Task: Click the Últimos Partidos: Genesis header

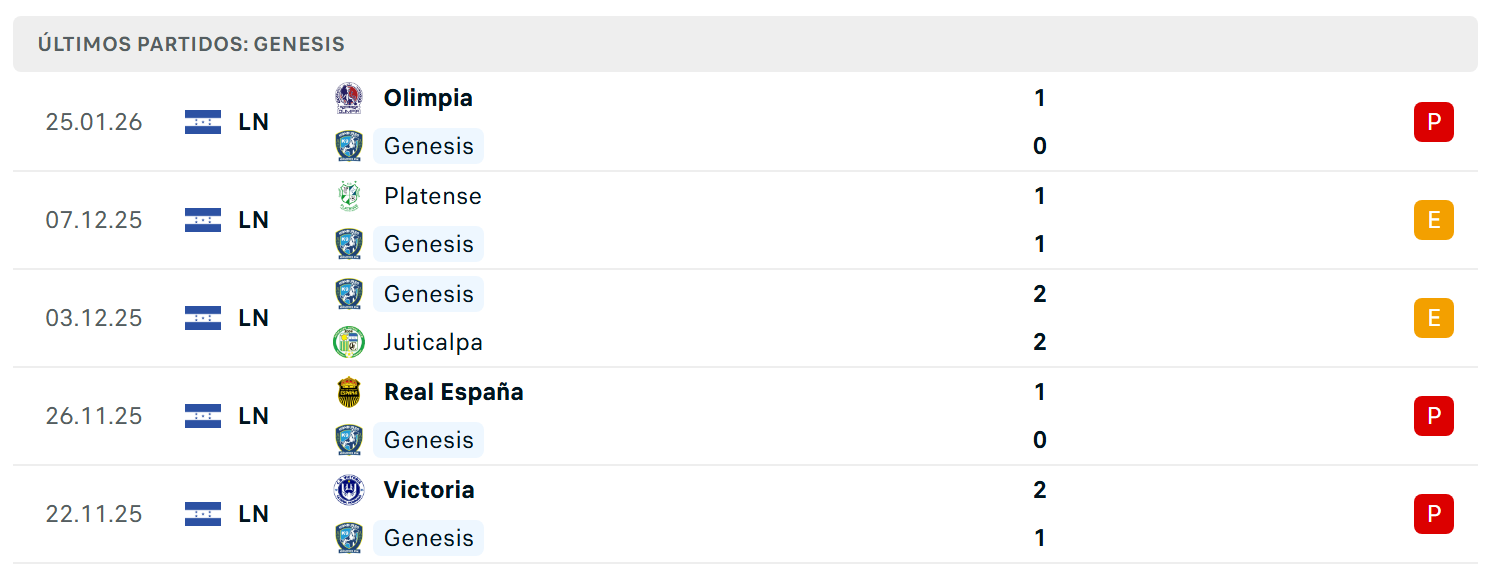Action: click(191, 44)
